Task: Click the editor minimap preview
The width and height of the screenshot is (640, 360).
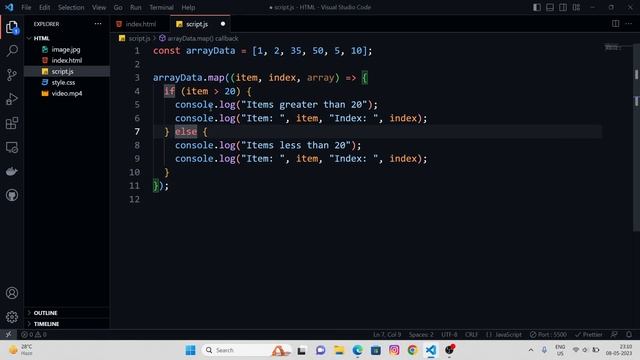Action: point(613,48)
